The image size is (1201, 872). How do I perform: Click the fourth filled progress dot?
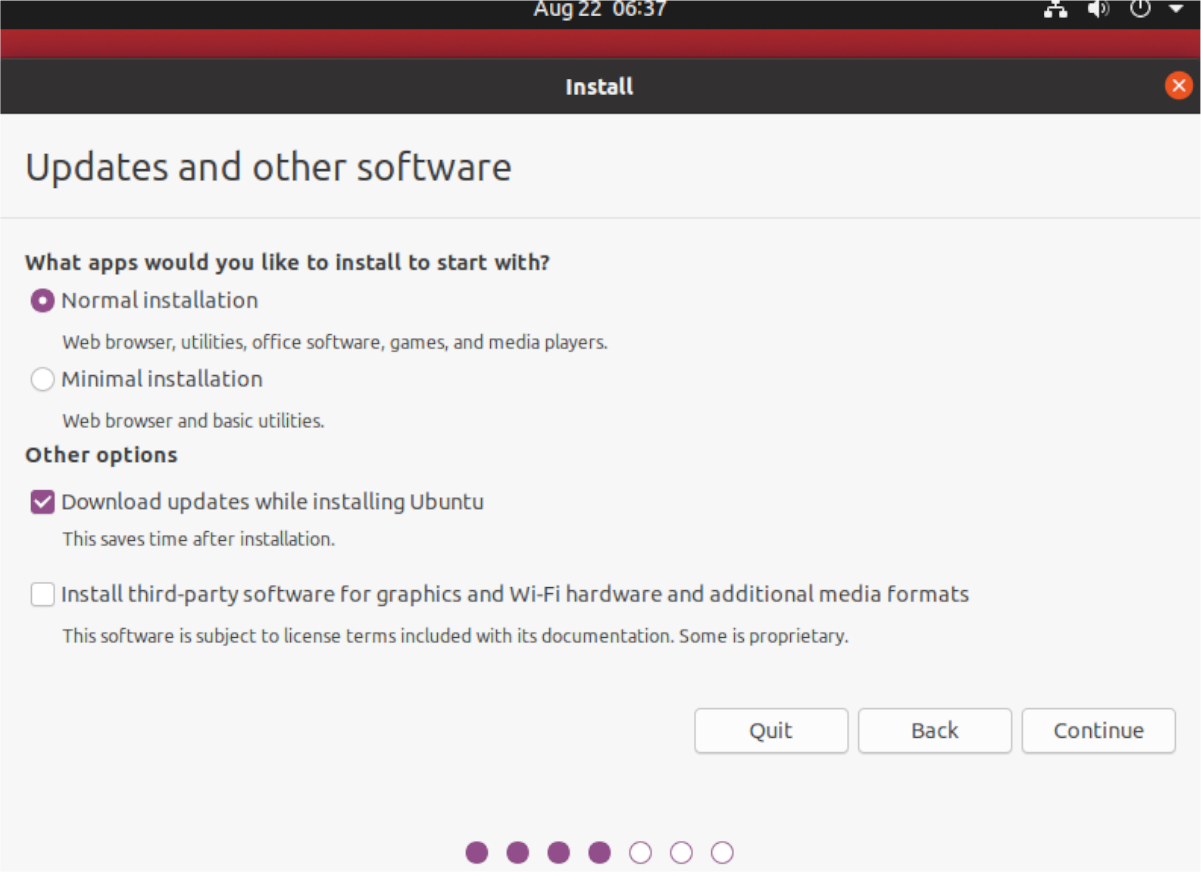[x=600, y=852]
